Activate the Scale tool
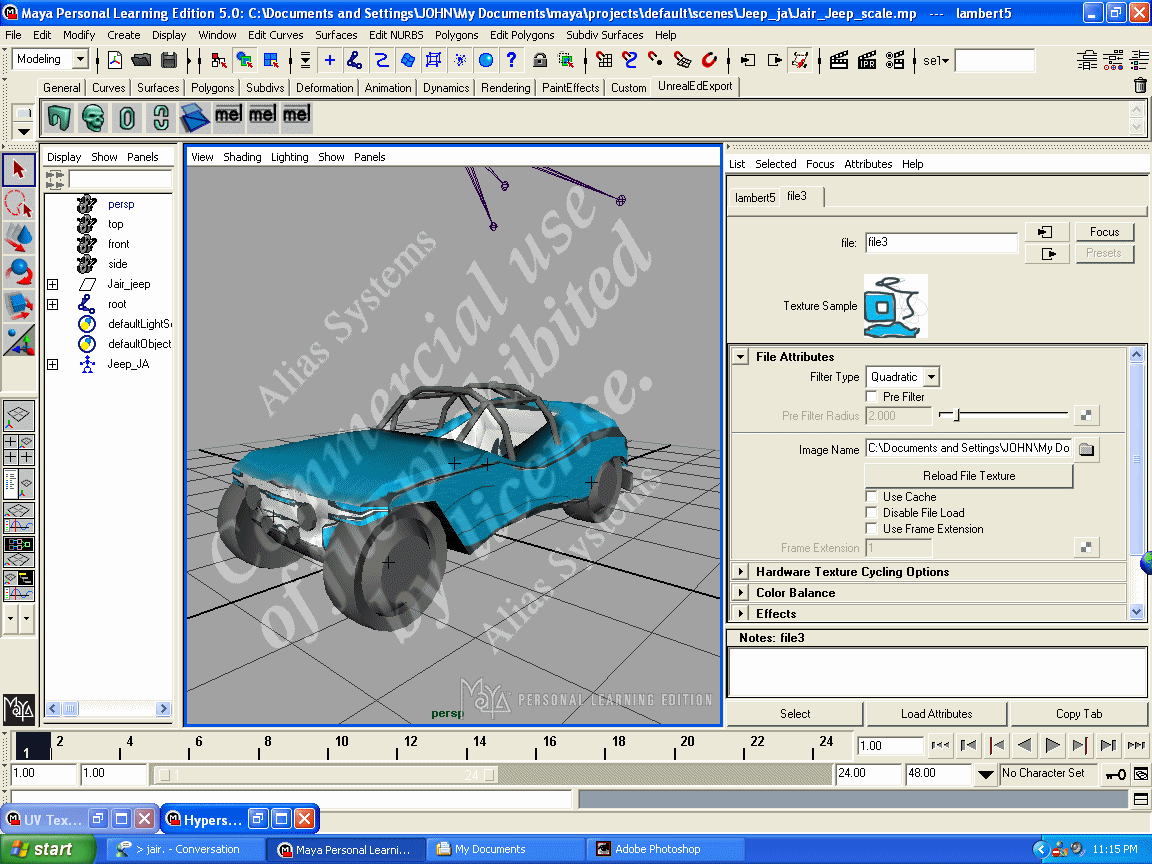1152x864 pixels. pos(19,306)
